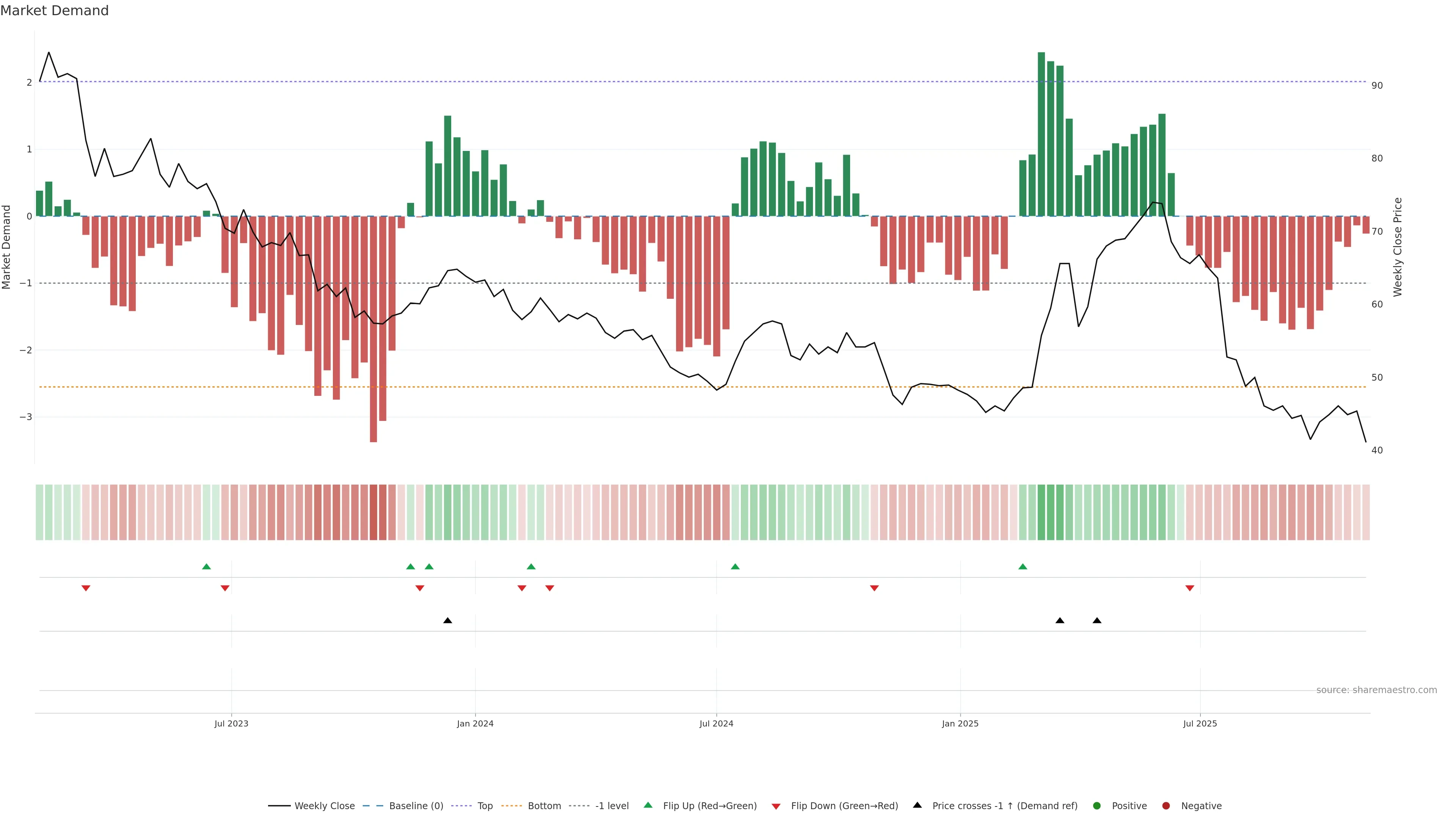Toggle the -1 level legend entry
The image size is (1456, 819).
(x=612, y=805)
